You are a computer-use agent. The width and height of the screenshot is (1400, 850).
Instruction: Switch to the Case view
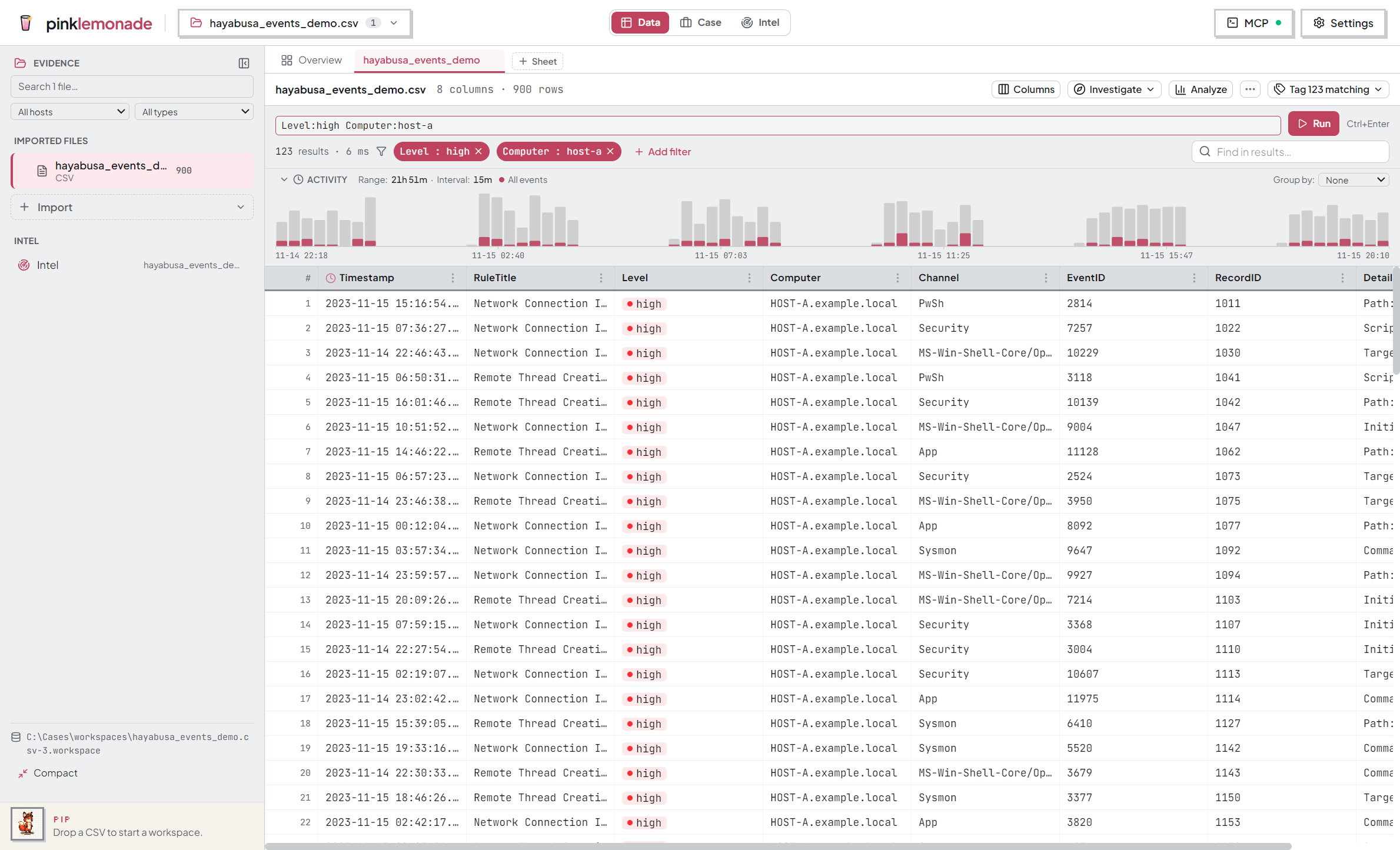click(700, 22)
